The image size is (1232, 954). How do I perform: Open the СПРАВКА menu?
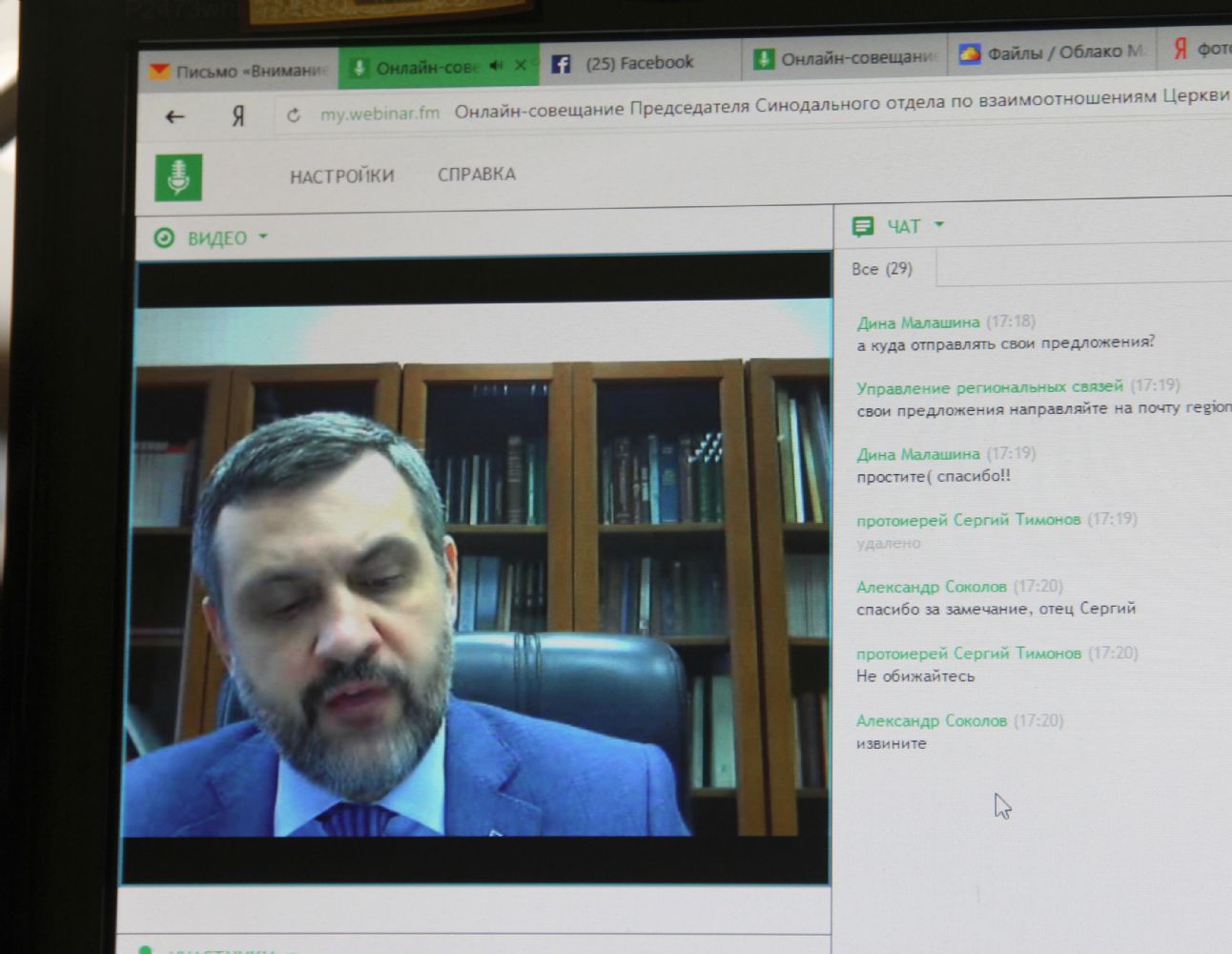click(x=476, y=175)
